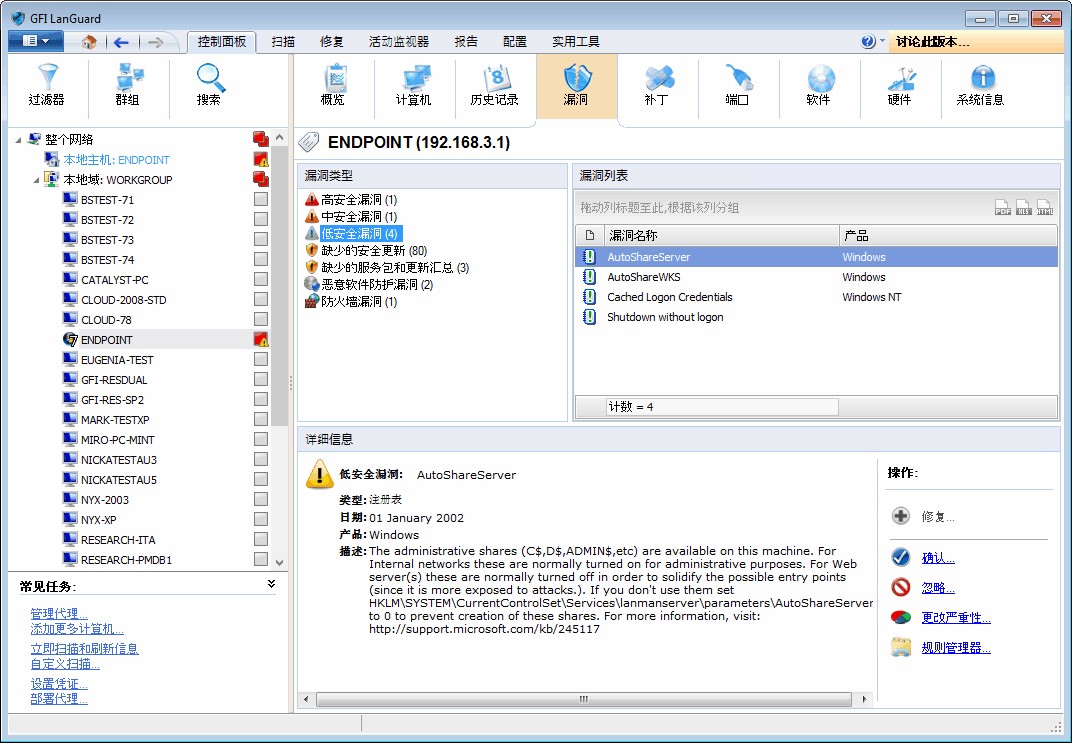Click the Add more computers (添加更多计算机) link
Image resolution: width=1072 pixels, height=743 pixels.
pyautogui.click(x=77, y=629)
